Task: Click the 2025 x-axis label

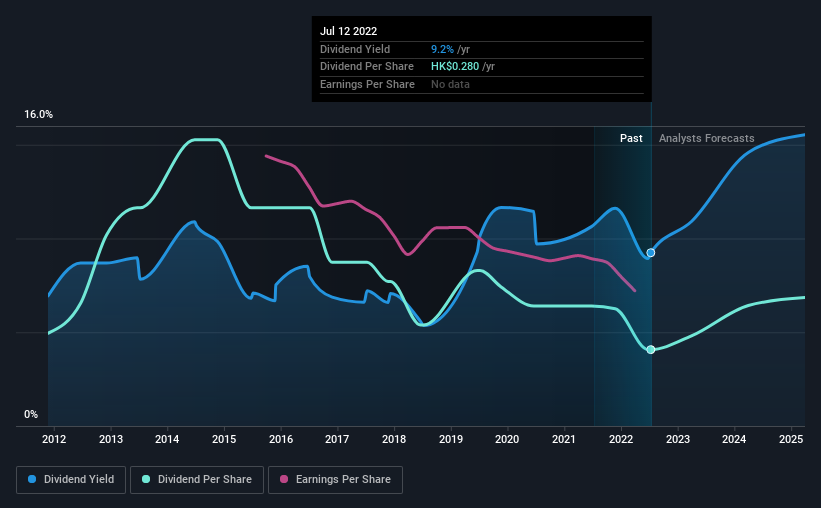Action: click(x=791, y=439)
